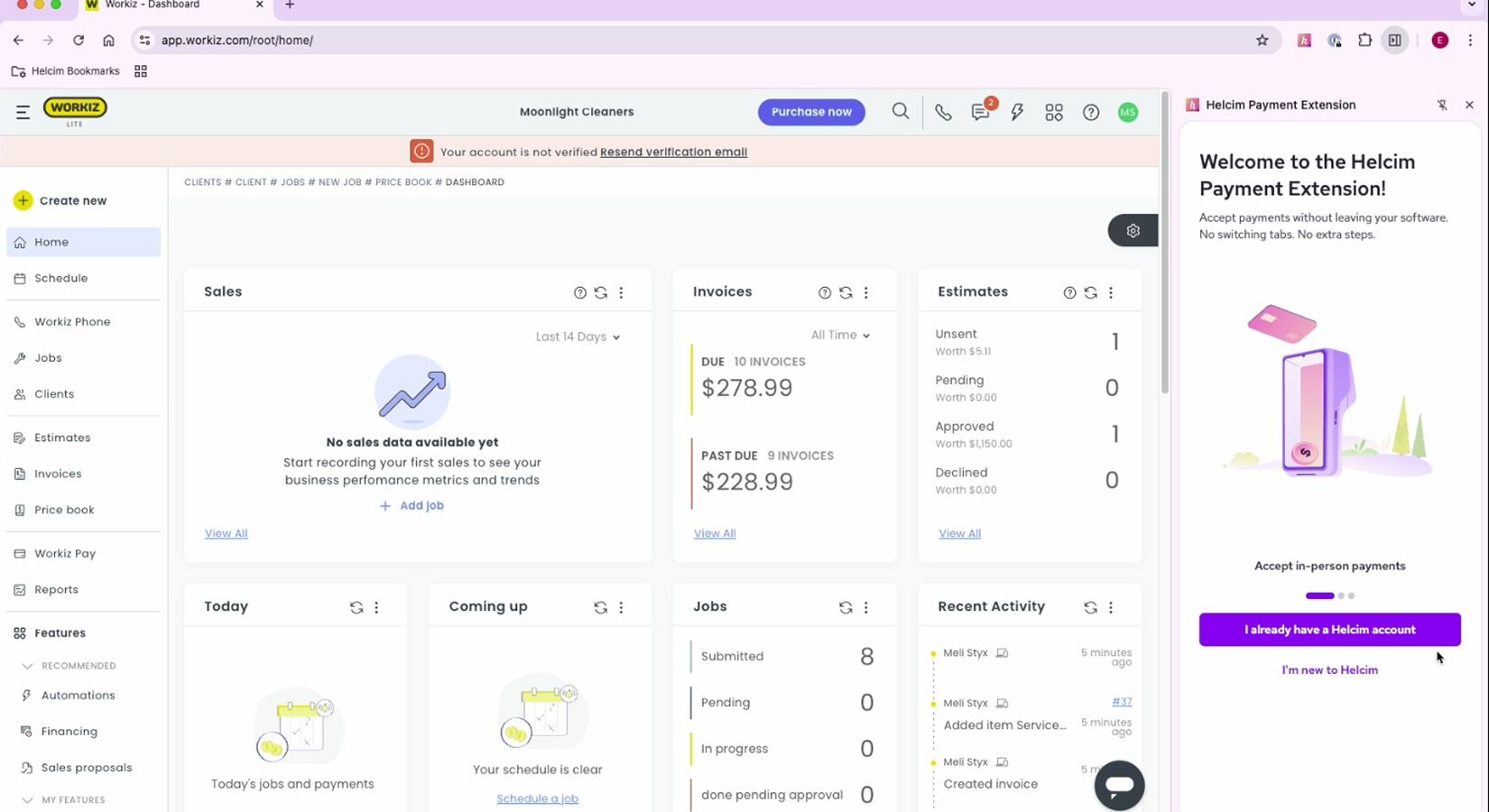The width and height of the screenshot is (1489, 812).
Task: Click the dashboard settings gear button
Action: coord(1133,231)
